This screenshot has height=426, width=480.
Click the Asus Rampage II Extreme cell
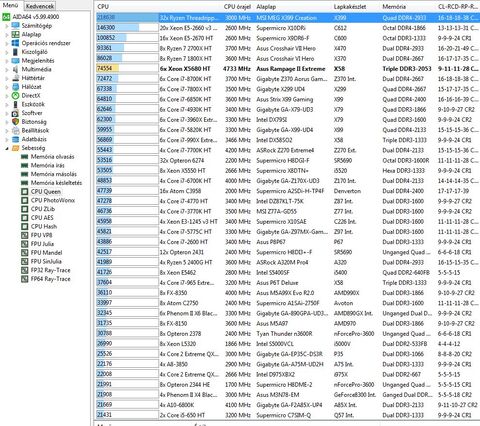(x=291, y=69)
